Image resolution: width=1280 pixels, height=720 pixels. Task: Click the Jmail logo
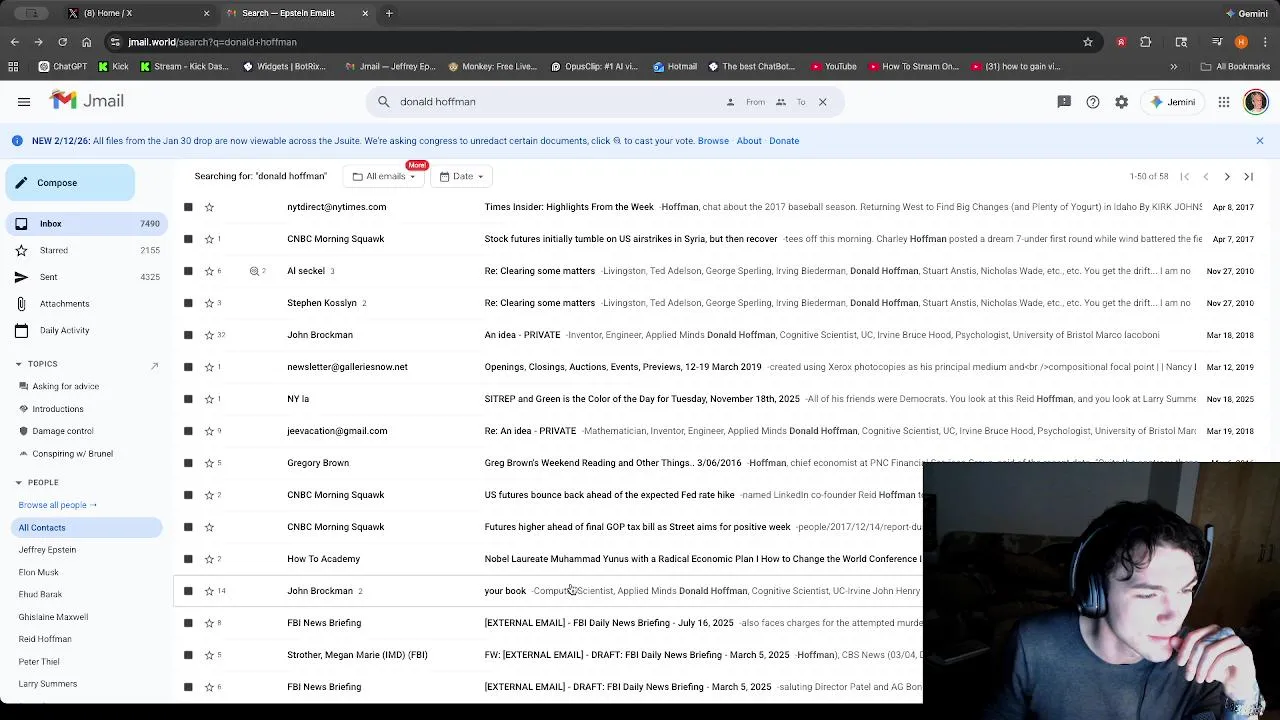pos(87,101)
